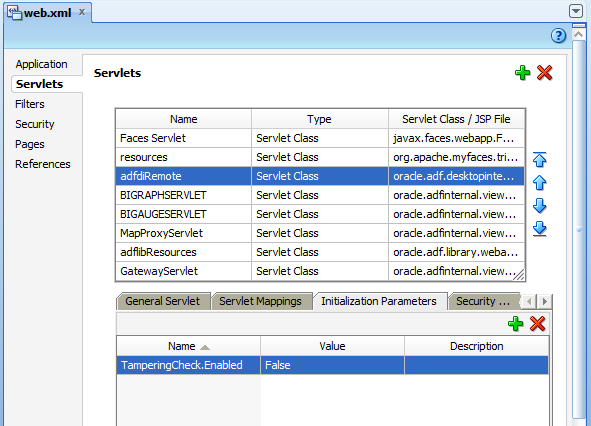Open the Pages section

click(30, 144)
